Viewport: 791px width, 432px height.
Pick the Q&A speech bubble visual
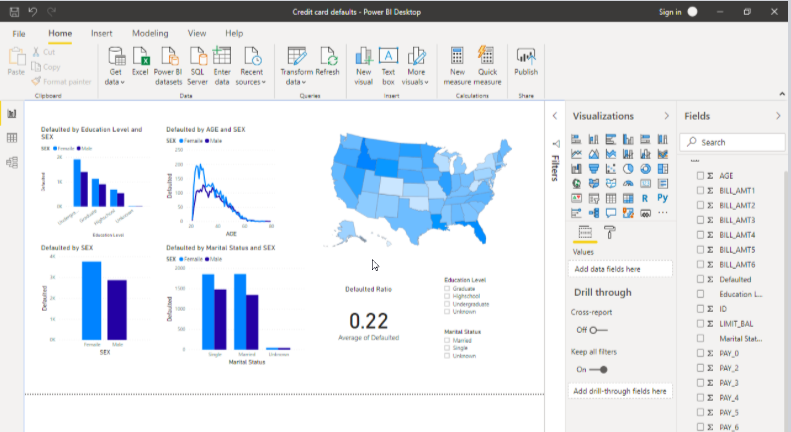point(611,213)
